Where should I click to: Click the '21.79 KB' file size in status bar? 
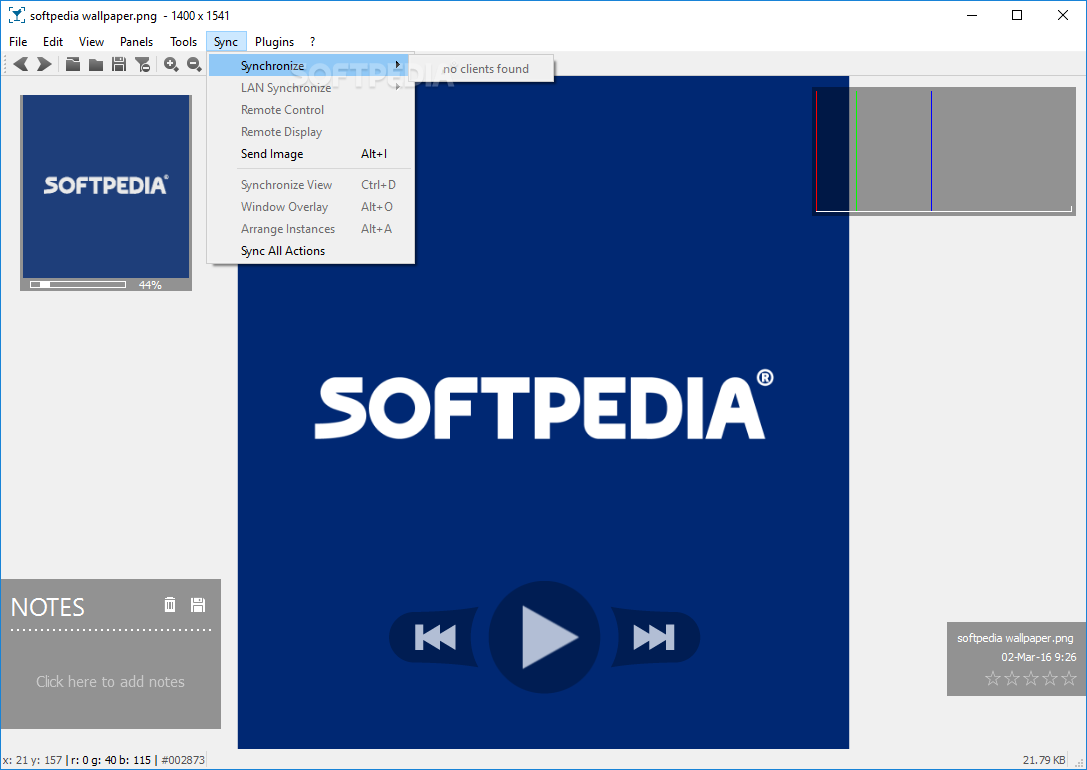[1044, 760]
